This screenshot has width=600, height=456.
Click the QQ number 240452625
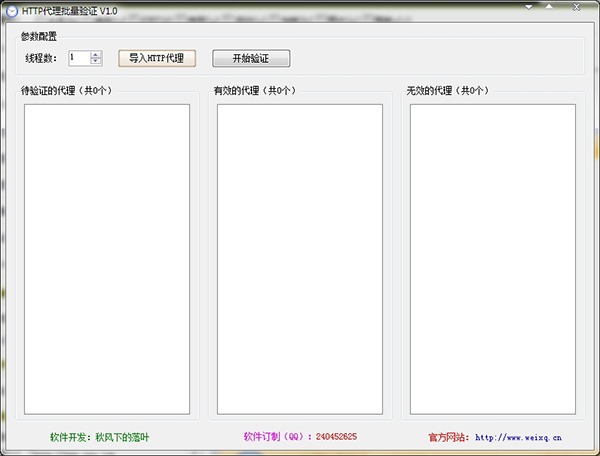point(337,437)
